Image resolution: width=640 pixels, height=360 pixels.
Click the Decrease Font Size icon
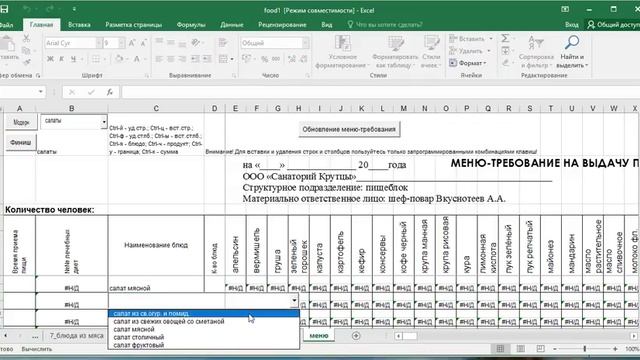pos(144,43)
